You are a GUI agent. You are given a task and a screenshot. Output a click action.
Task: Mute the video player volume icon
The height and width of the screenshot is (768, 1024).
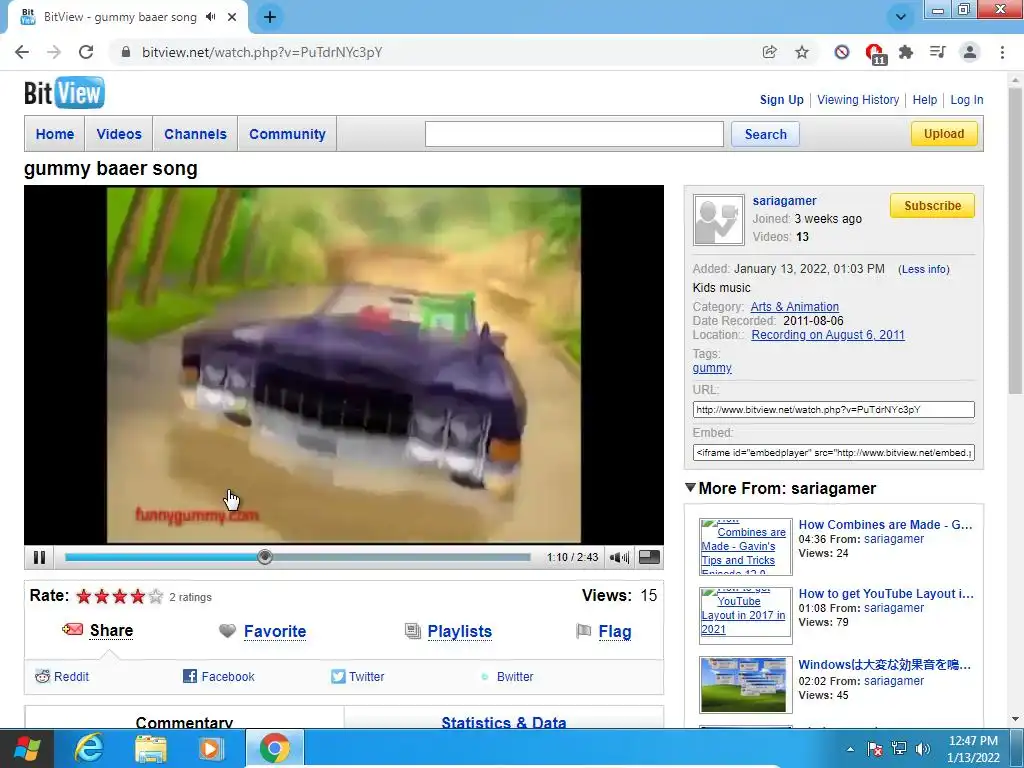(x=619, y=557)
